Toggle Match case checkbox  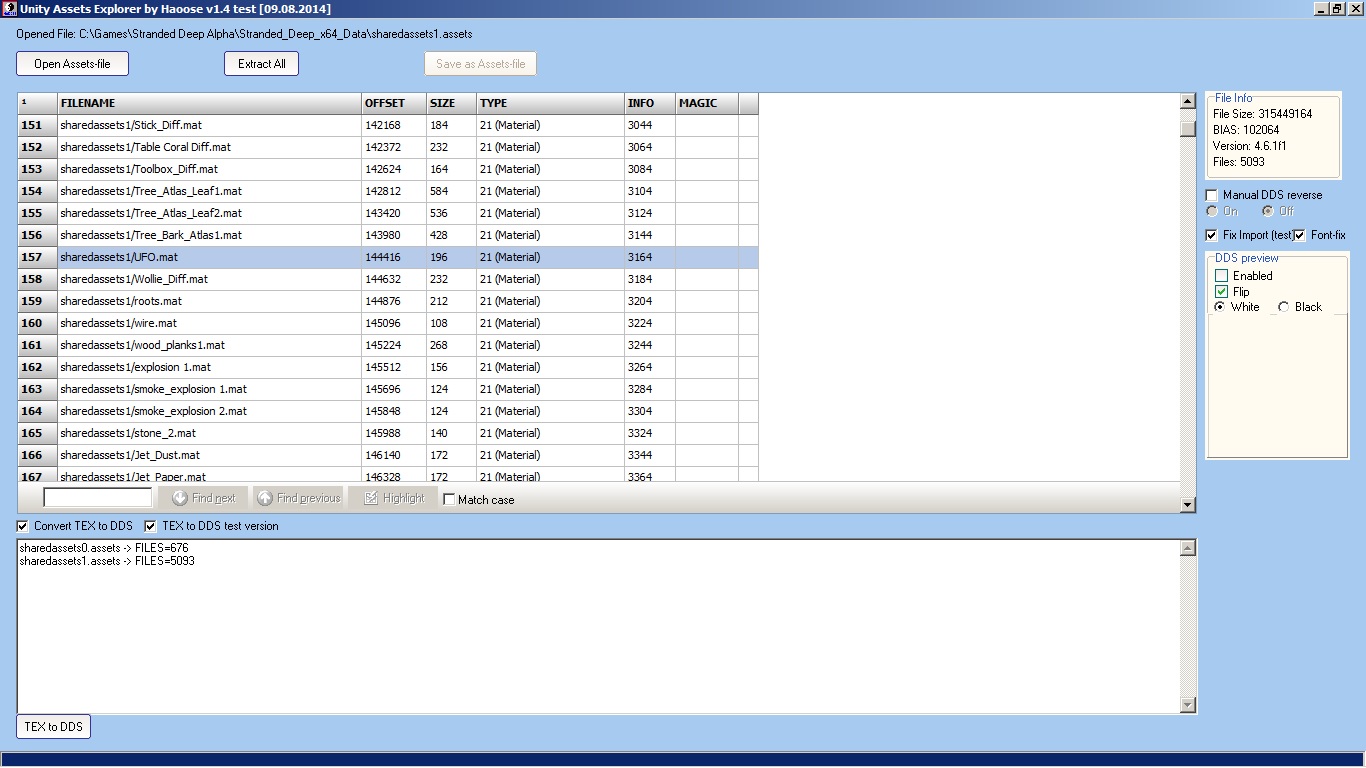[449, 500]
